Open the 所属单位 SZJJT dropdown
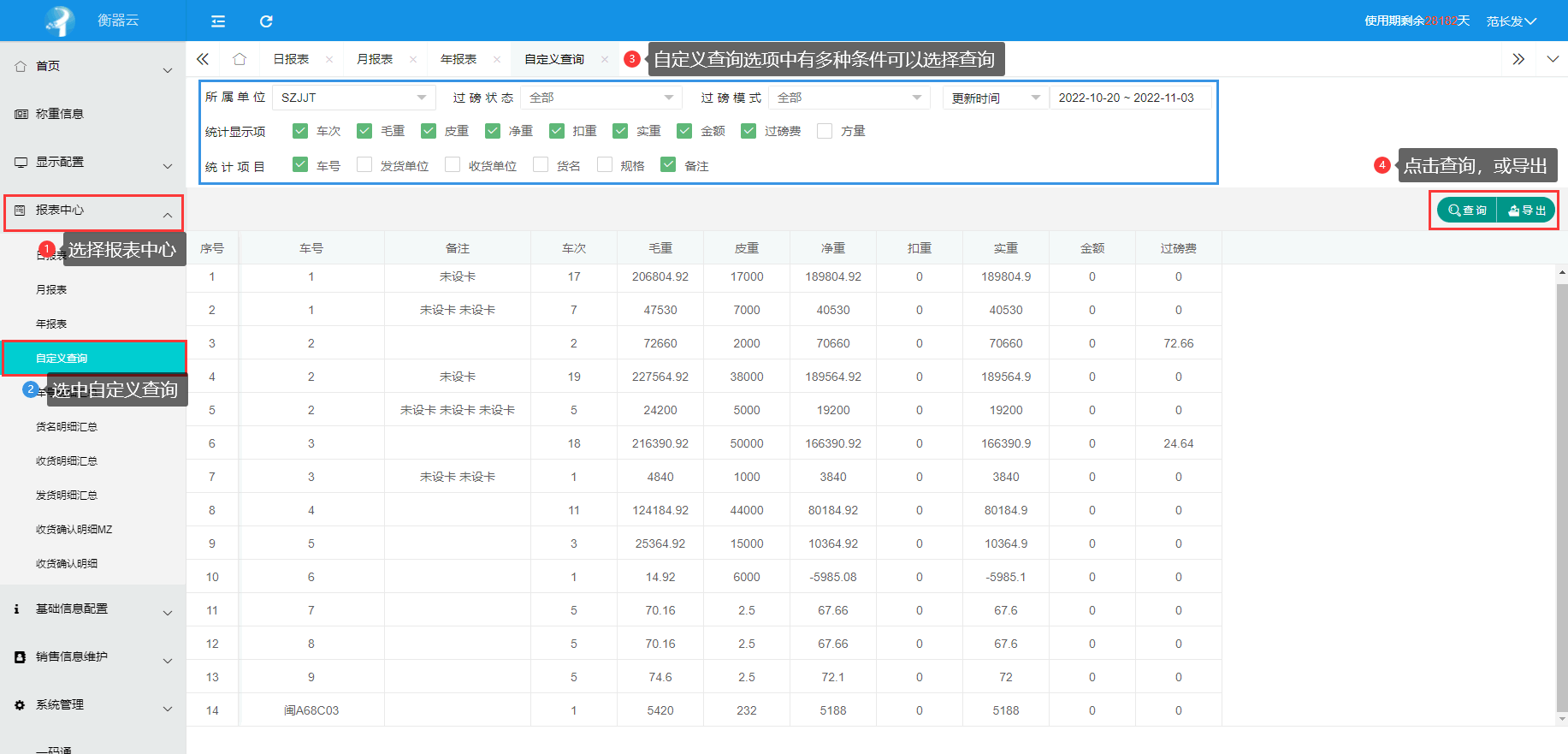This screenshot has width=1568, height=754. [354, 98]
